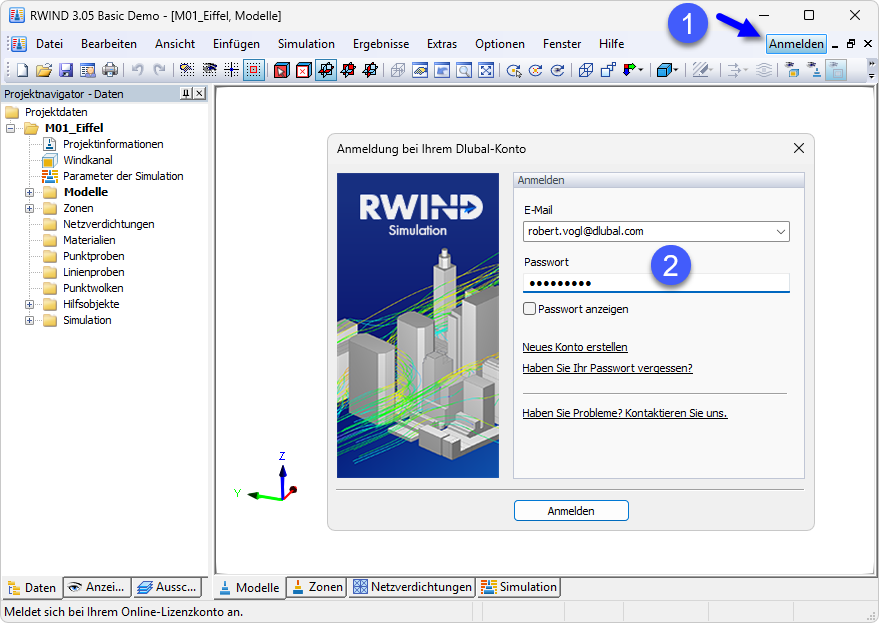Switch to the Simulation bottom tab
Image resolution: width=879 pixels, height=623 pixels.
tap(519, 587)
